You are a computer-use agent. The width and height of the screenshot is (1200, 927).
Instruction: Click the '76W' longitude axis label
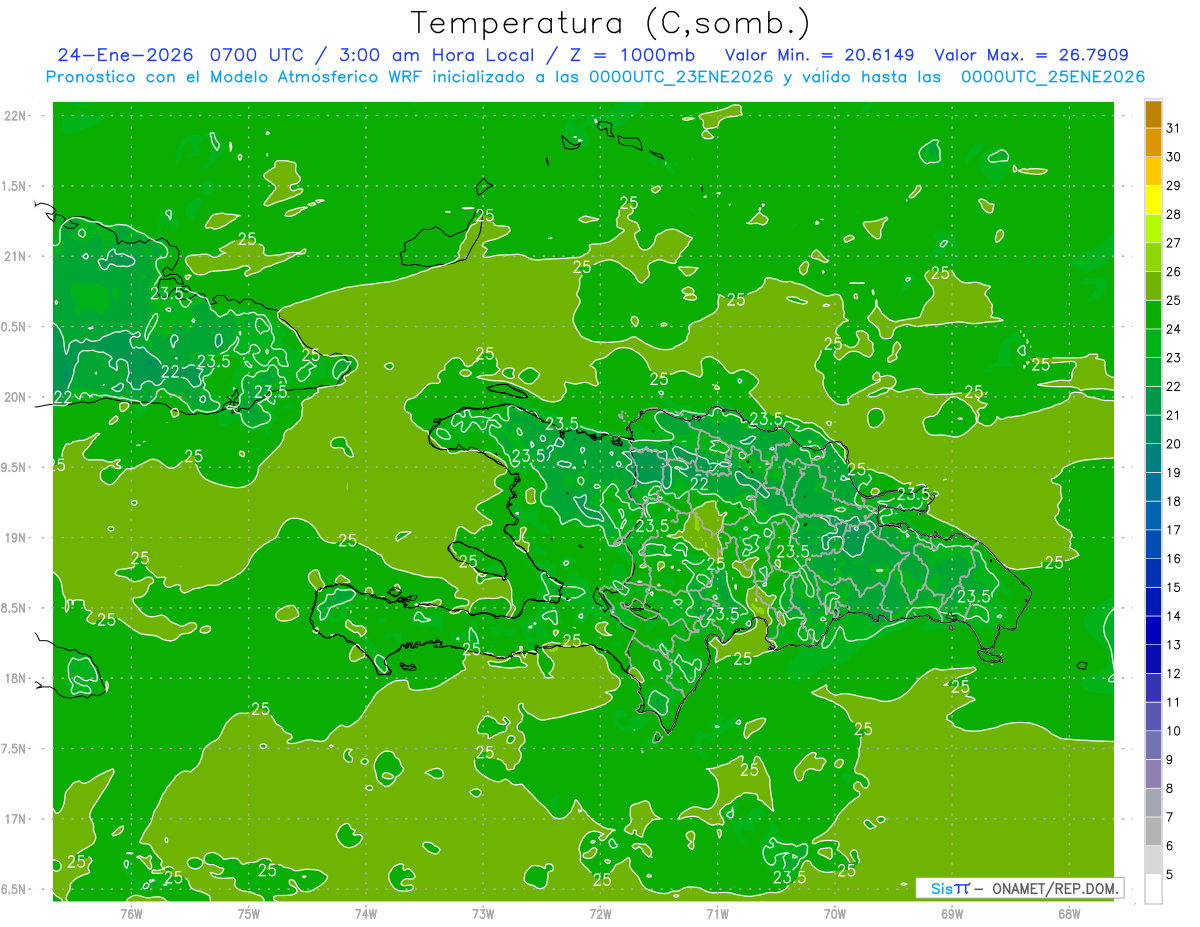pos(131,914)
